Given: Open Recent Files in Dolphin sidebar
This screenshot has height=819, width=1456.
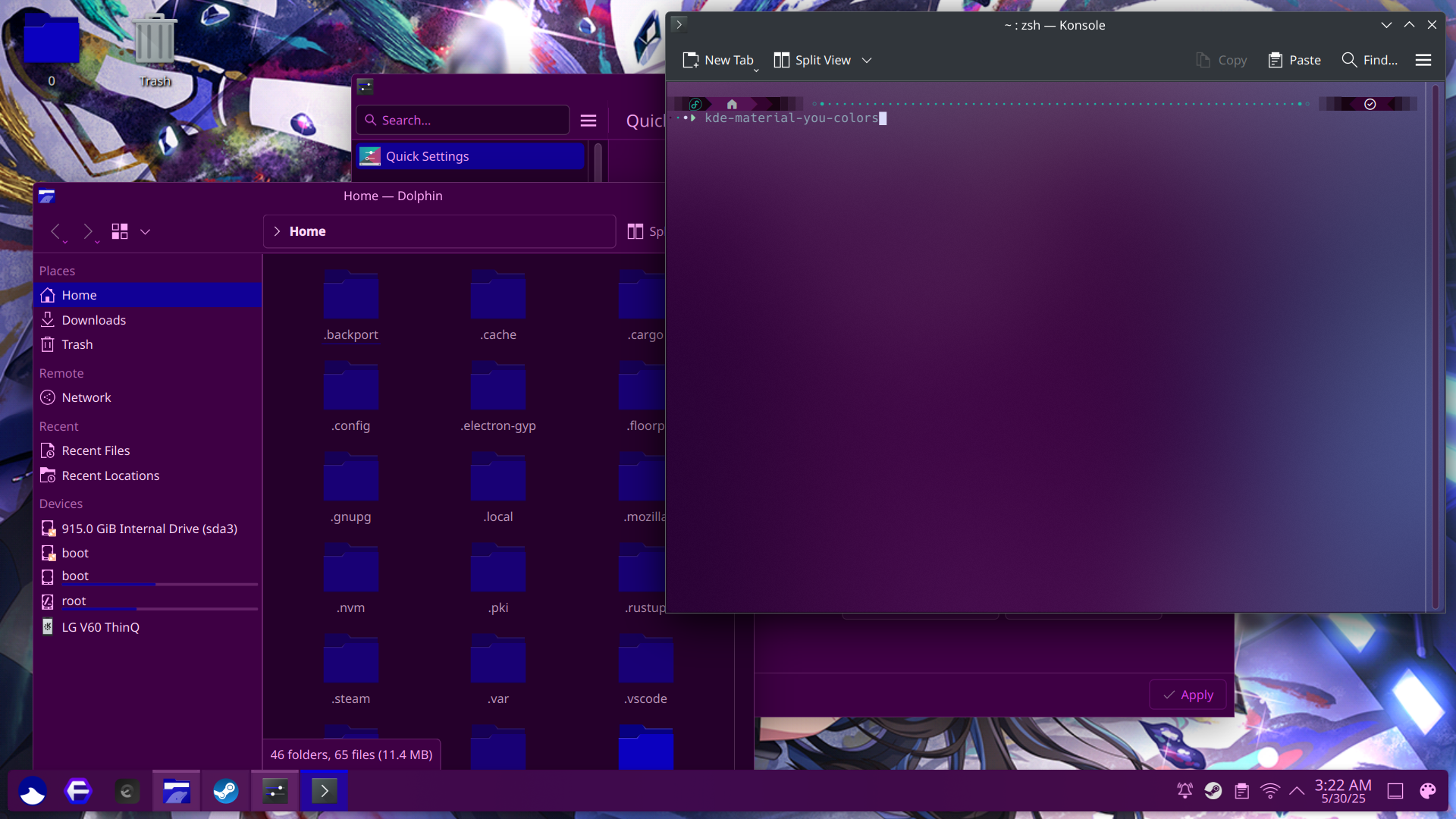Looking at the screenshot, I should click(x=148, y=450).
